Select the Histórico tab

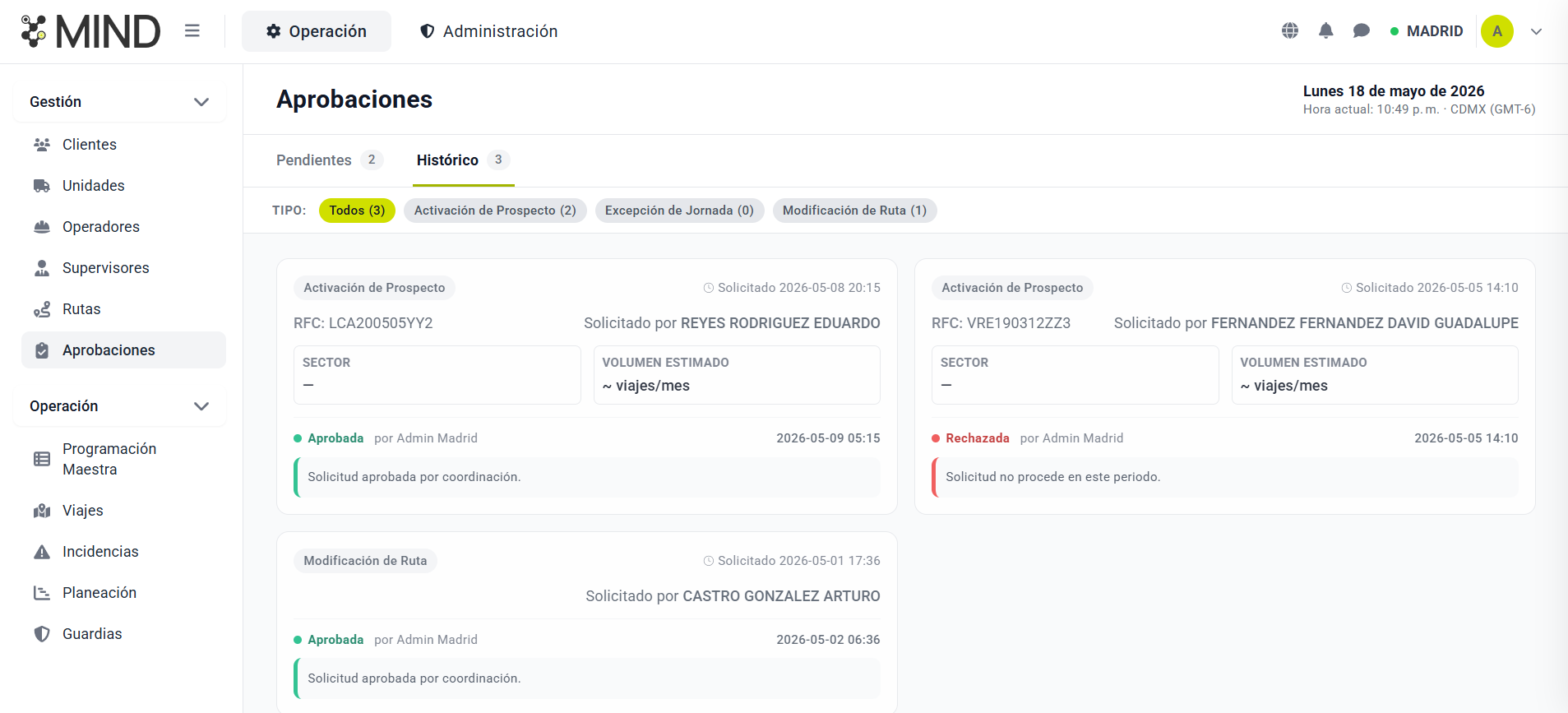[x=463, y=160]
